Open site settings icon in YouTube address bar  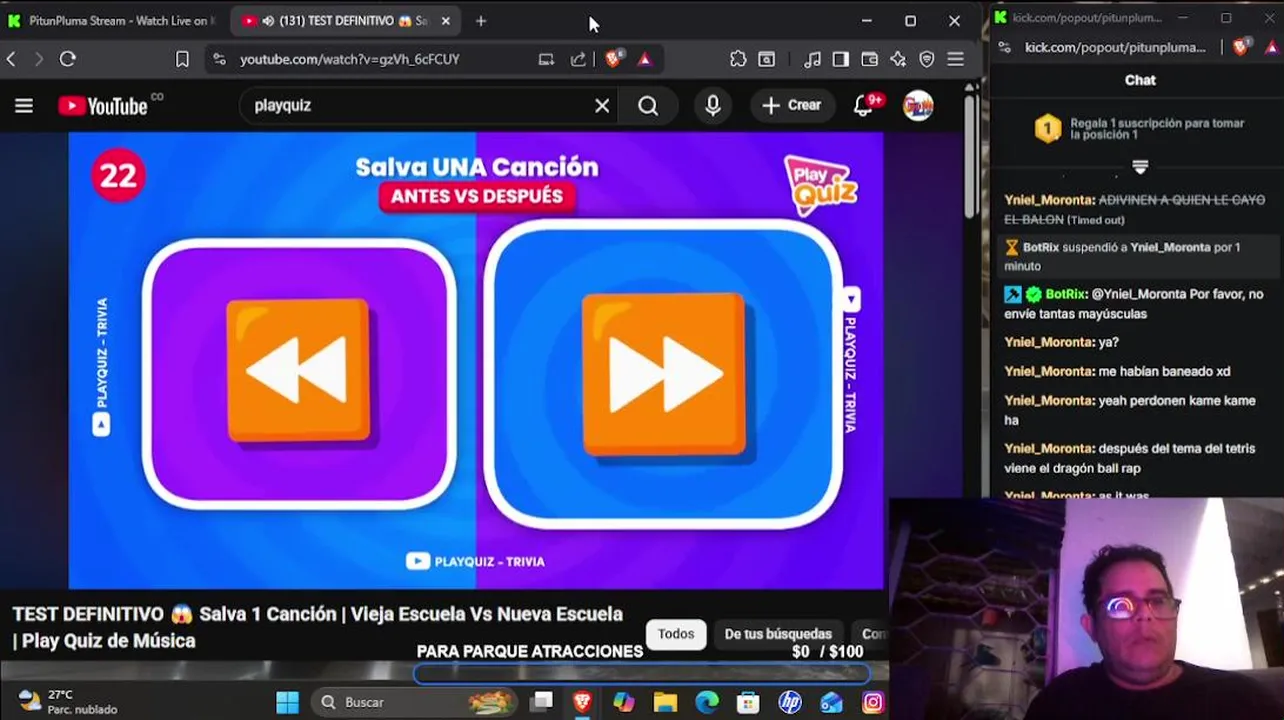pyautogui.click(x=220, y=59)
